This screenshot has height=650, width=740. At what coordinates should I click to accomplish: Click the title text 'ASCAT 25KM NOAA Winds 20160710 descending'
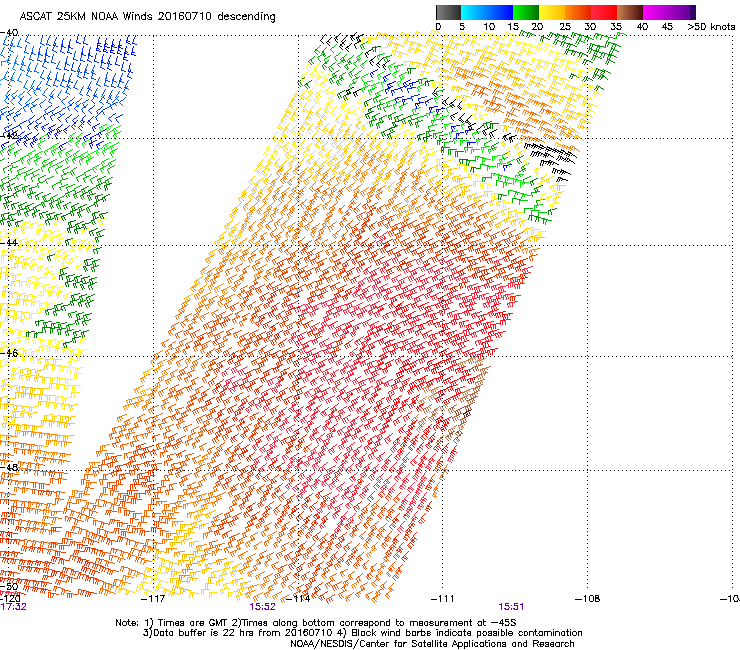coord(147,17)
